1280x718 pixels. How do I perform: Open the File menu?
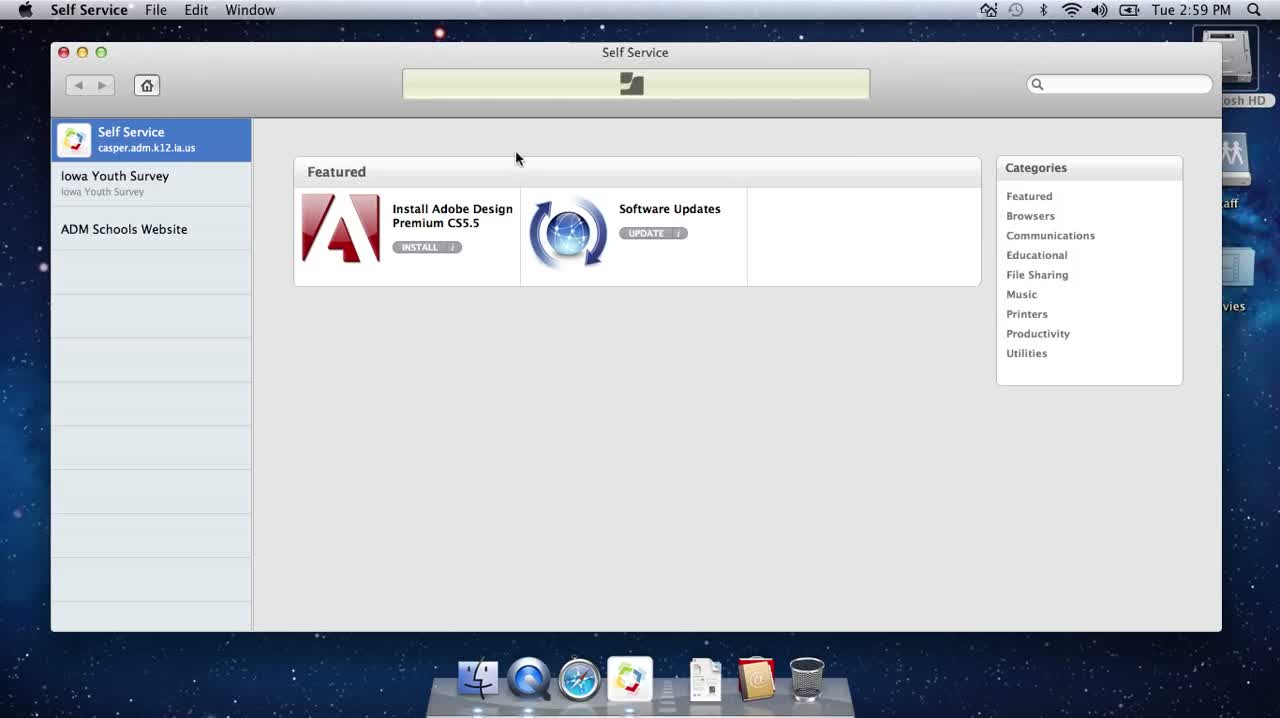click(155, 10)
